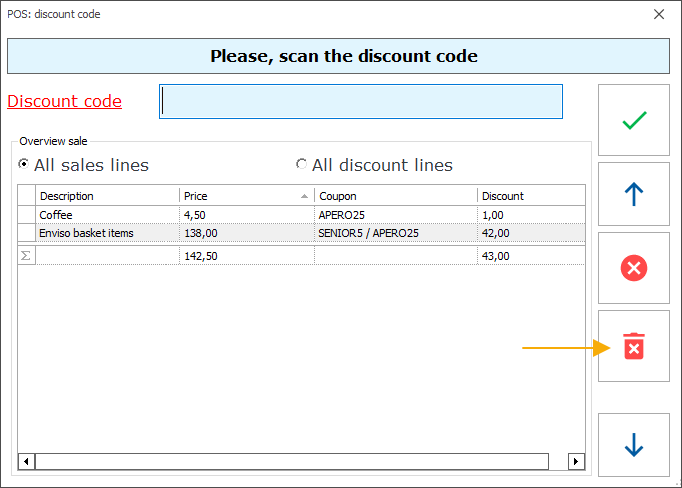Image resolution: width=682 pixels, height=488 pixels.
Task: Click the Coupon column header
Action: click(394, 196)
